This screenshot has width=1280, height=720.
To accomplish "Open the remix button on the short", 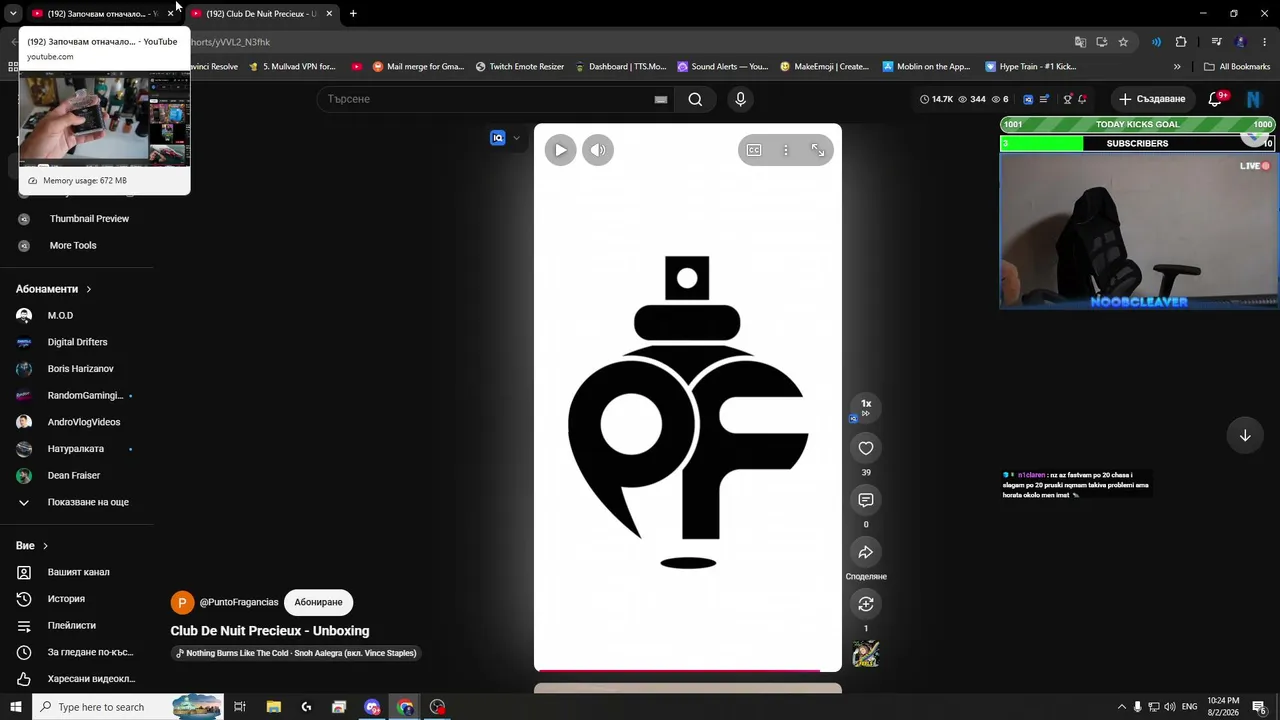I will [x=866, y=604].
